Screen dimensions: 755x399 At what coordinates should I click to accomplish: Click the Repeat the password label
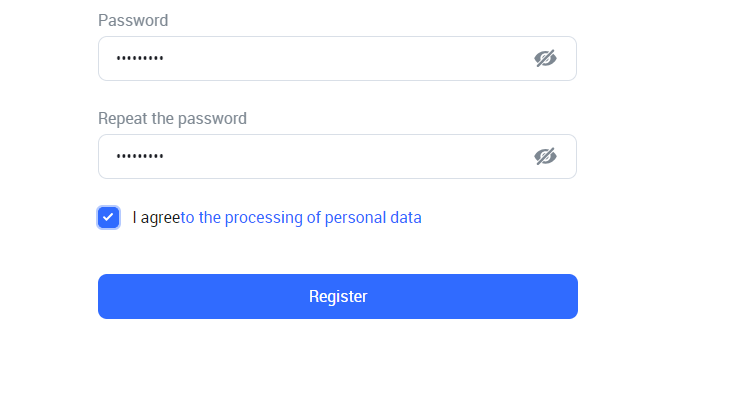pyautogui.click(x=172, y=118)
